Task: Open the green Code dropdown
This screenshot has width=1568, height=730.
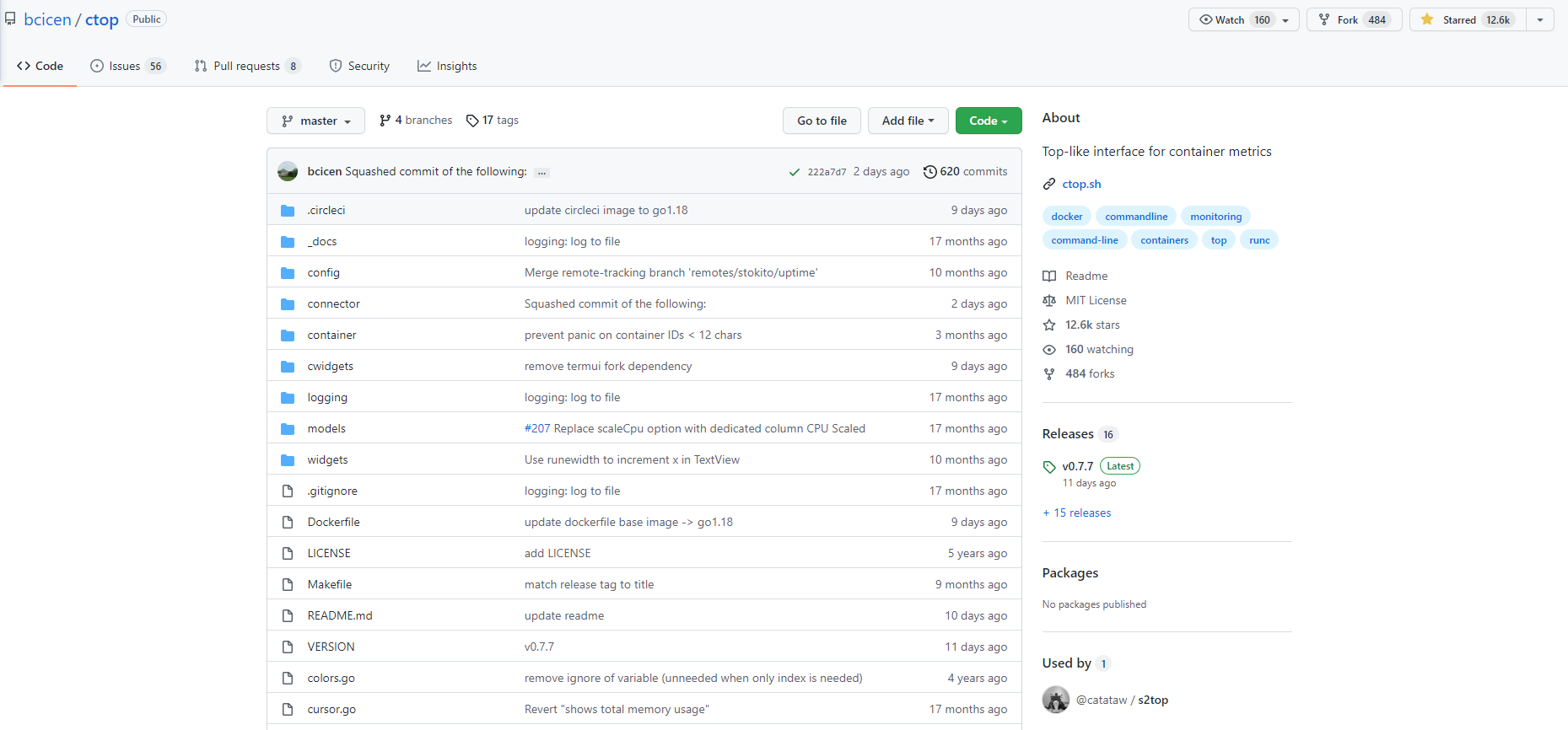Action: click(x=989, y=121)
